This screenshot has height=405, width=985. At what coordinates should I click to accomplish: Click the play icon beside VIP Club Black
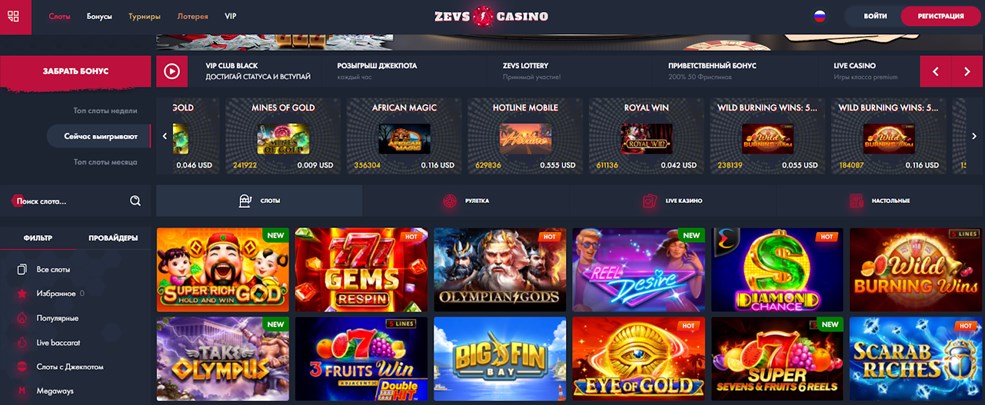click(172, 72)
